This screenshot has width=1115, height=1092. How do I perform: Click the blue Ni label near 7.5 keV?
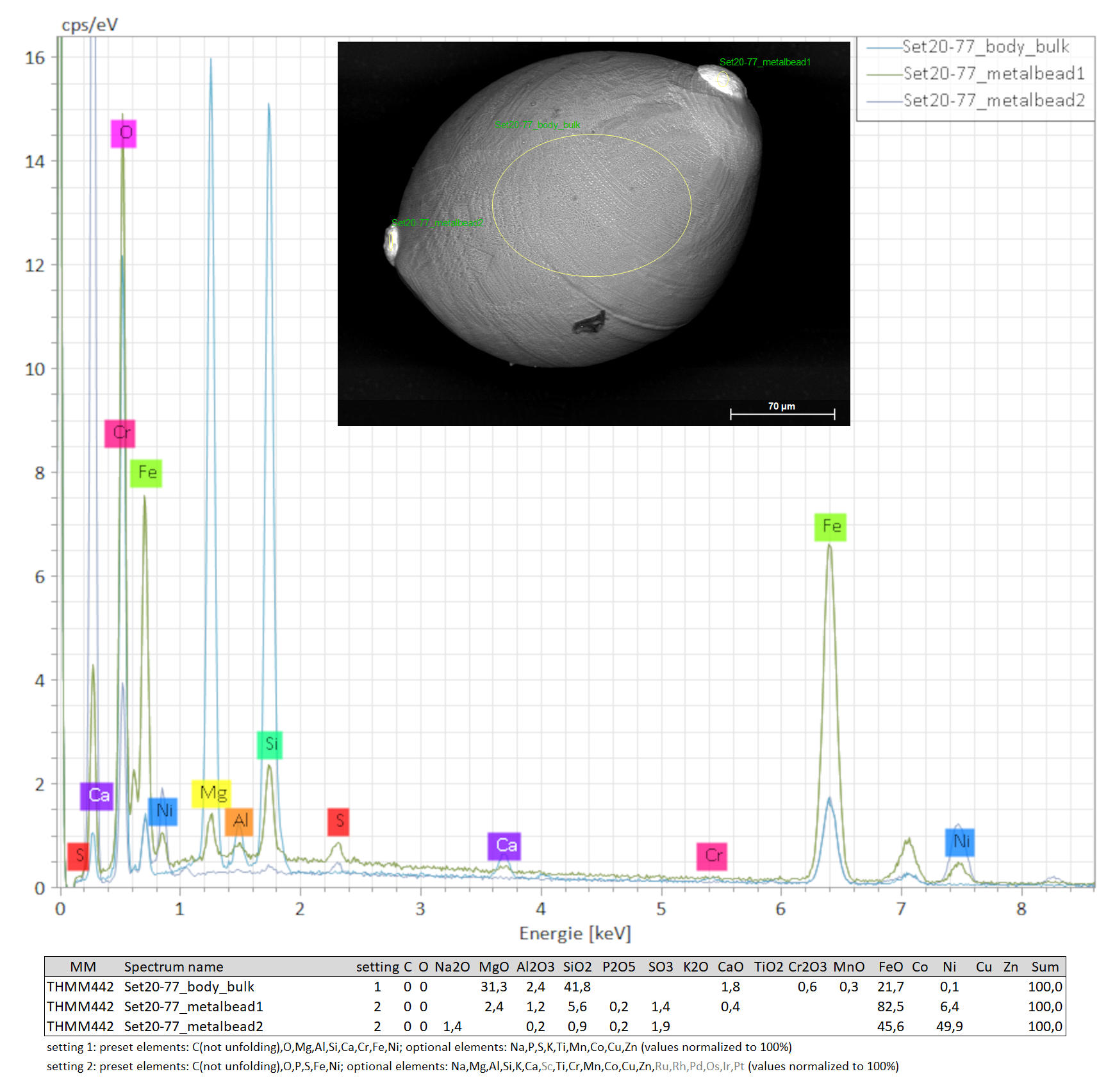click(x=960, y=842)
